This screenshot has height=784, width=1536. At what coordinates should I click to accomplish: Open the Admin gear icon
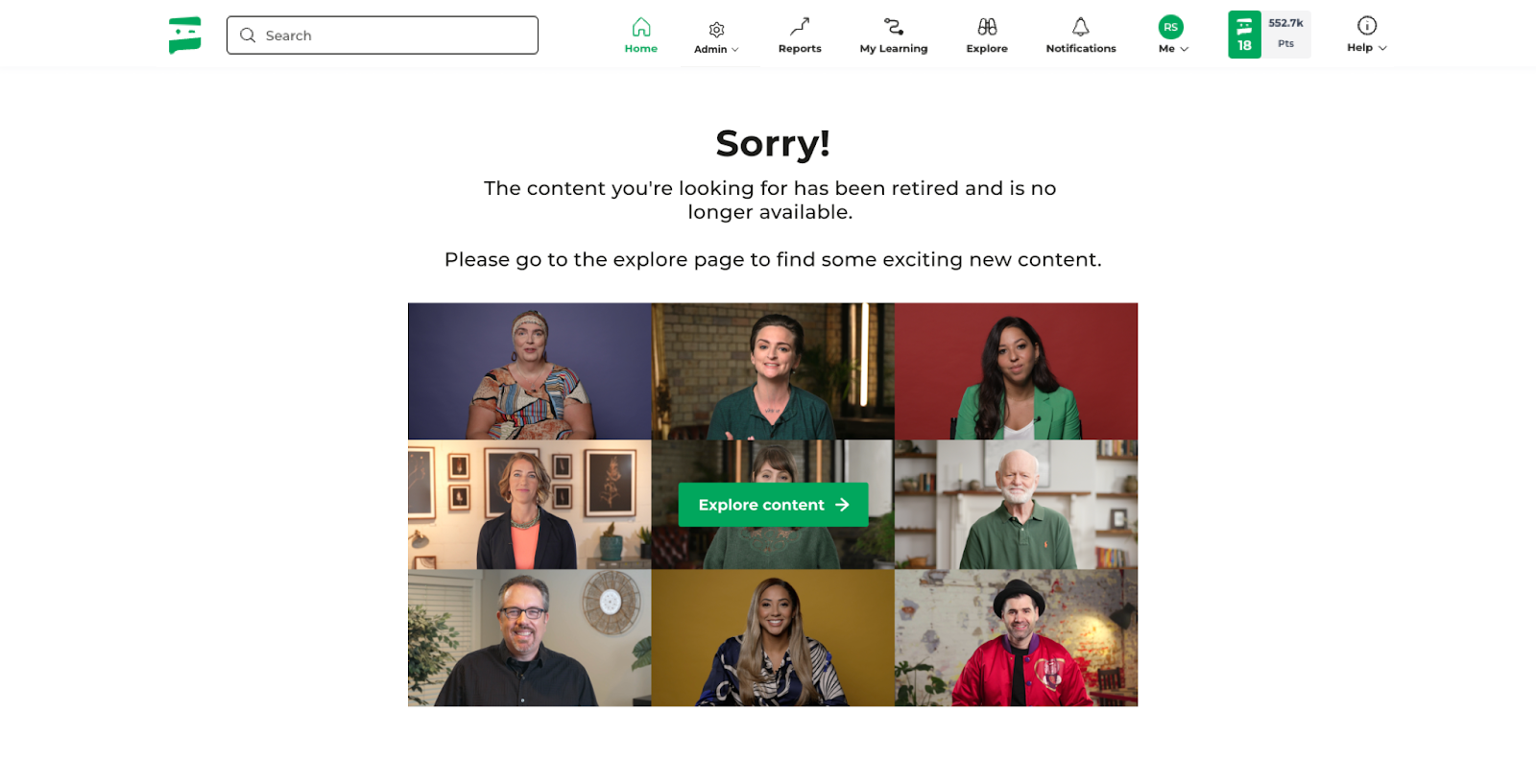(x=716, y=30)
